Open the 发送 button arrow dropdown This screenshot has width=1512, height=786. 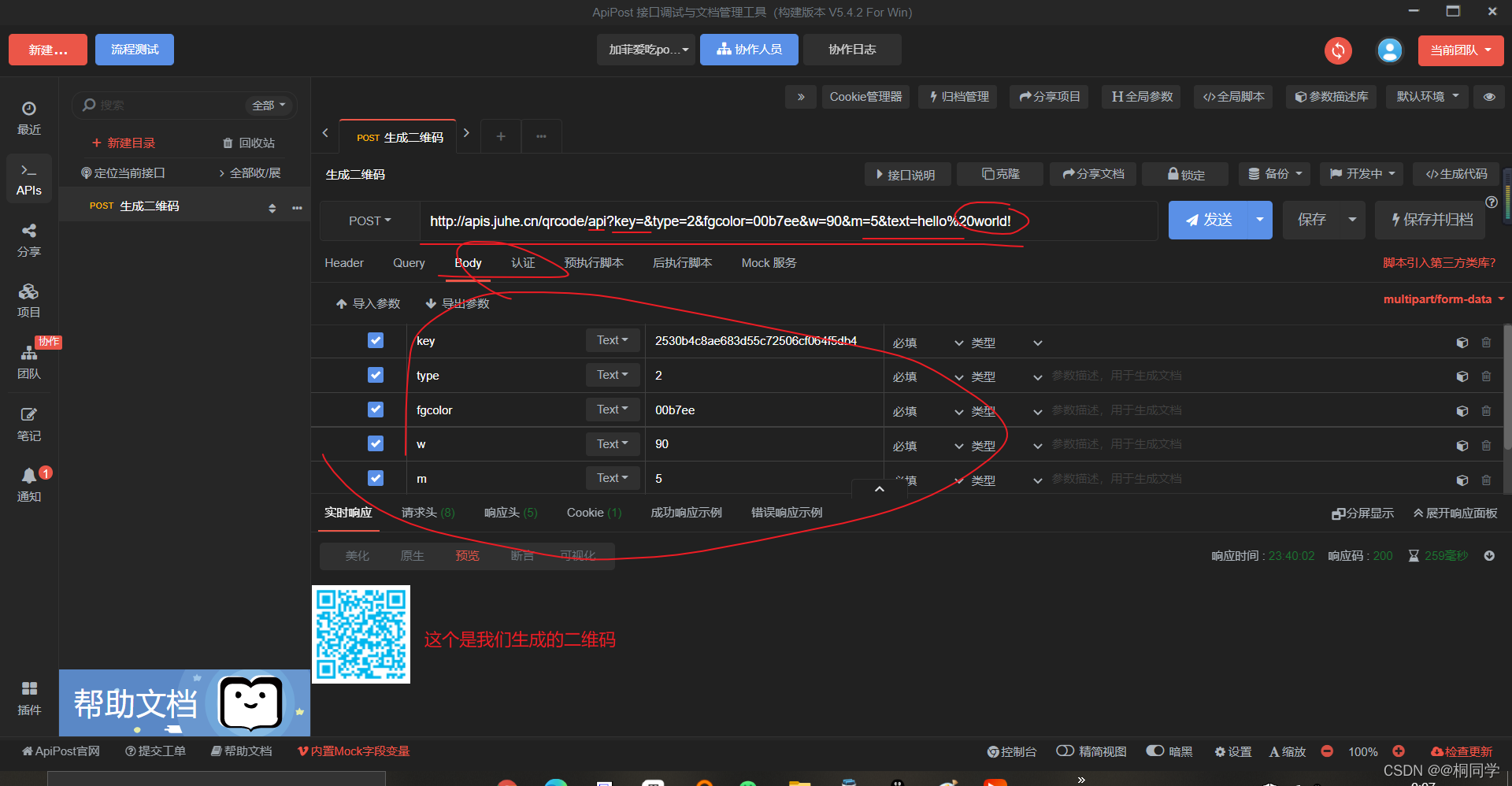click(x=1260, y=220)
